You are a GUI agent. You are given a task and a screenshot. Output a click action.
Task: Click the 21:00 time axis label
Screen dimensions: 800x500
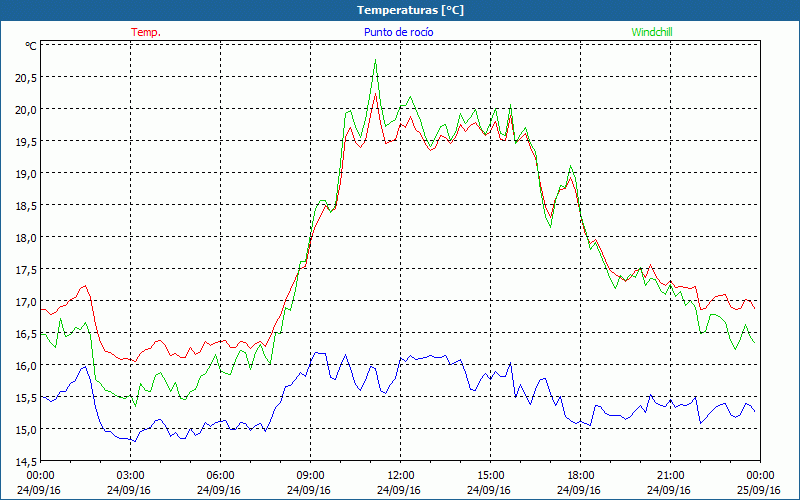pos(670,476)
